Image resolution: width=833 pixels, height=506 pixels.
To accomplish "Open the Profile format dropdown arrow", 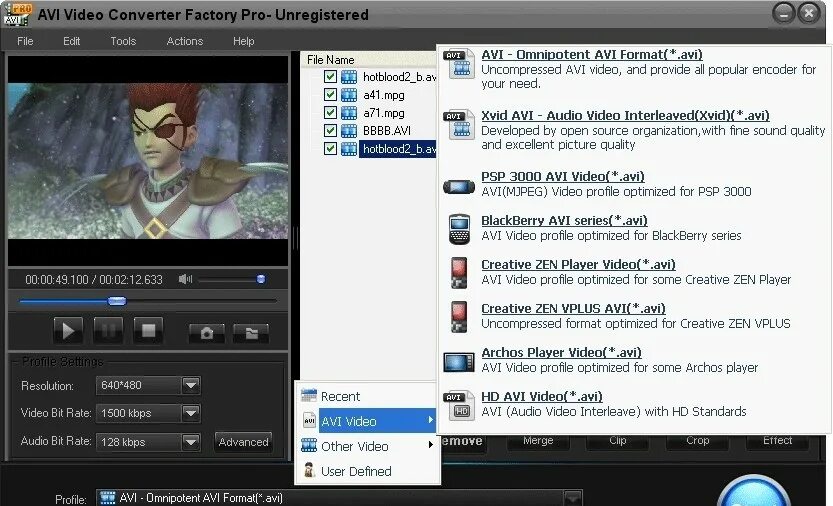I will pos(573,498).
